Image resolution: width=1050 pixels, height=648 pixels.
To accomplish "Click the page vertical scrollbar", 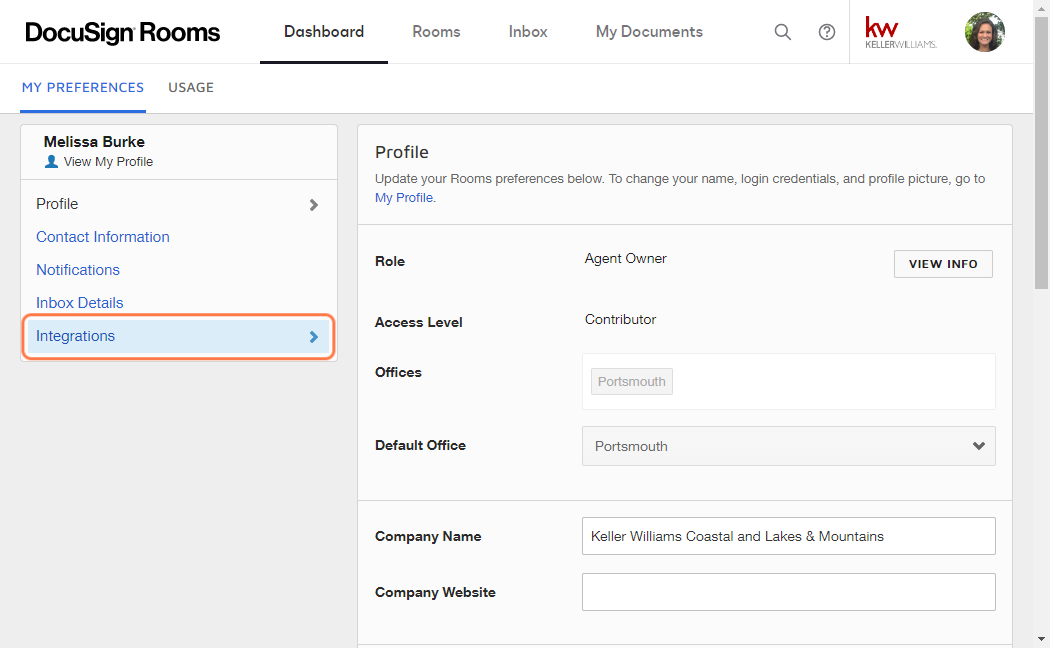I will coord(1041,153).
